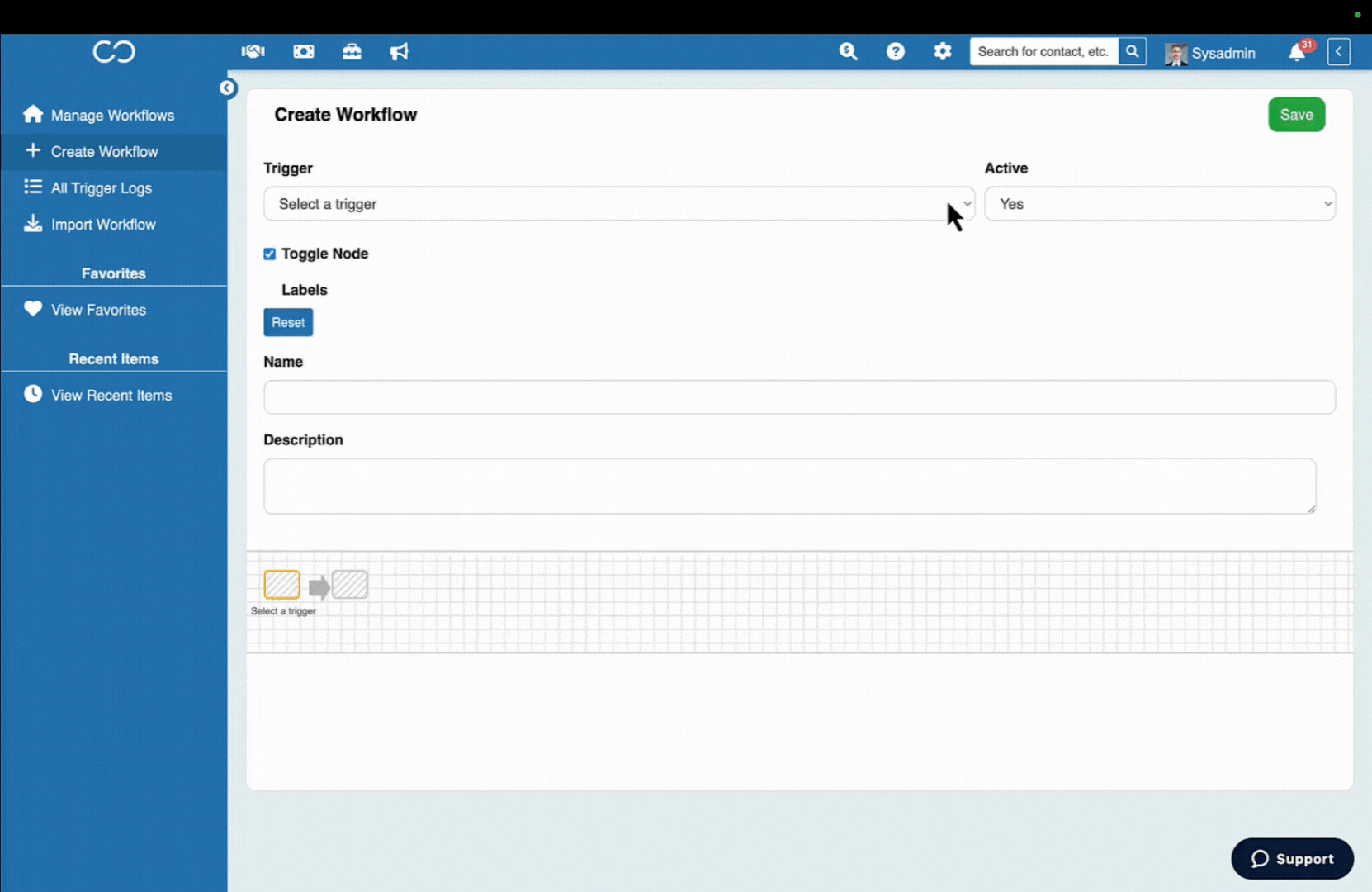Click the briefcase icon in top bar

point(352,52)
